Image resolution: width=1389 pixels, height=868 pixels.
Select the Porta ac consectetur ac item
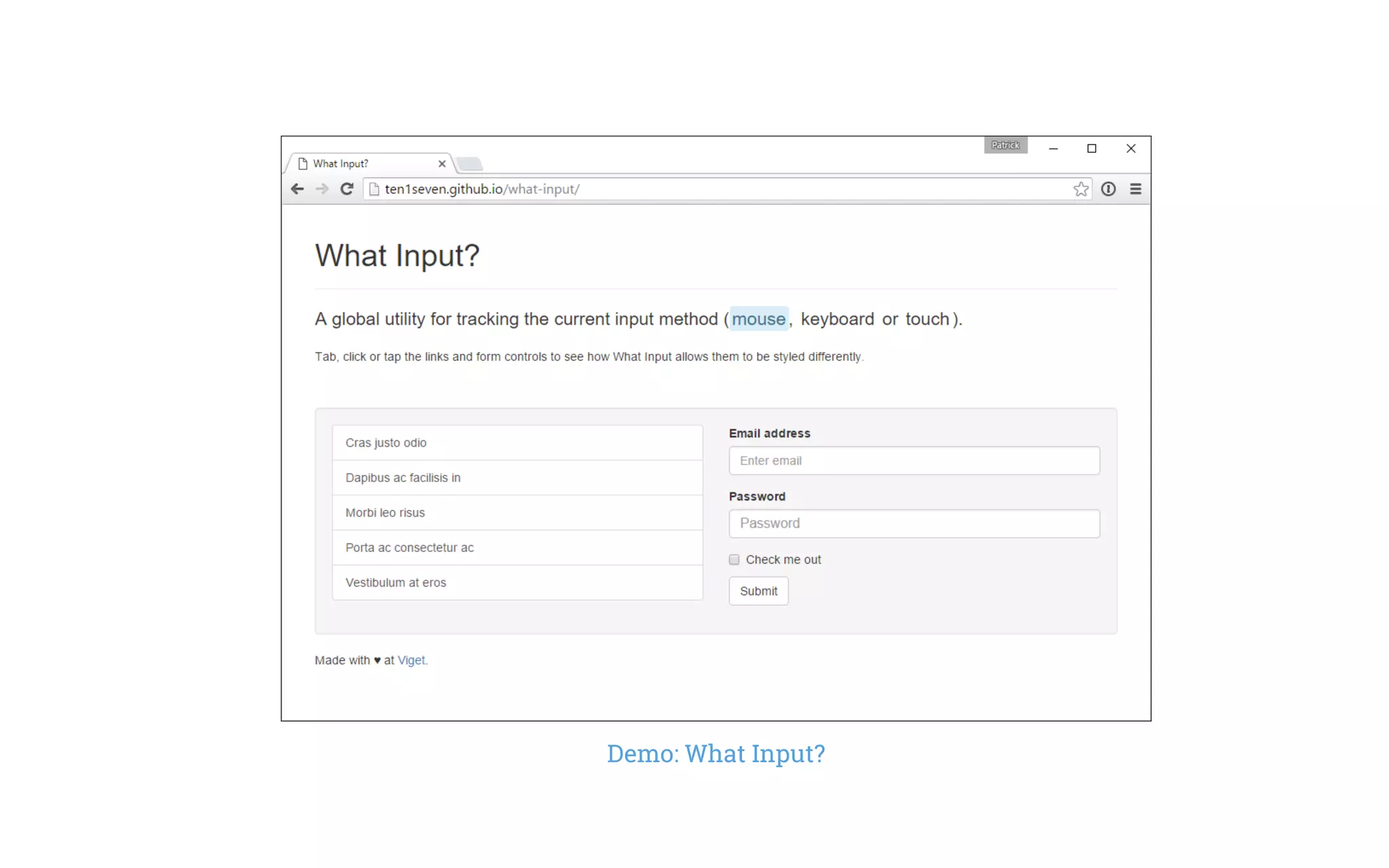pyautogui.click(x=517, y=548)
